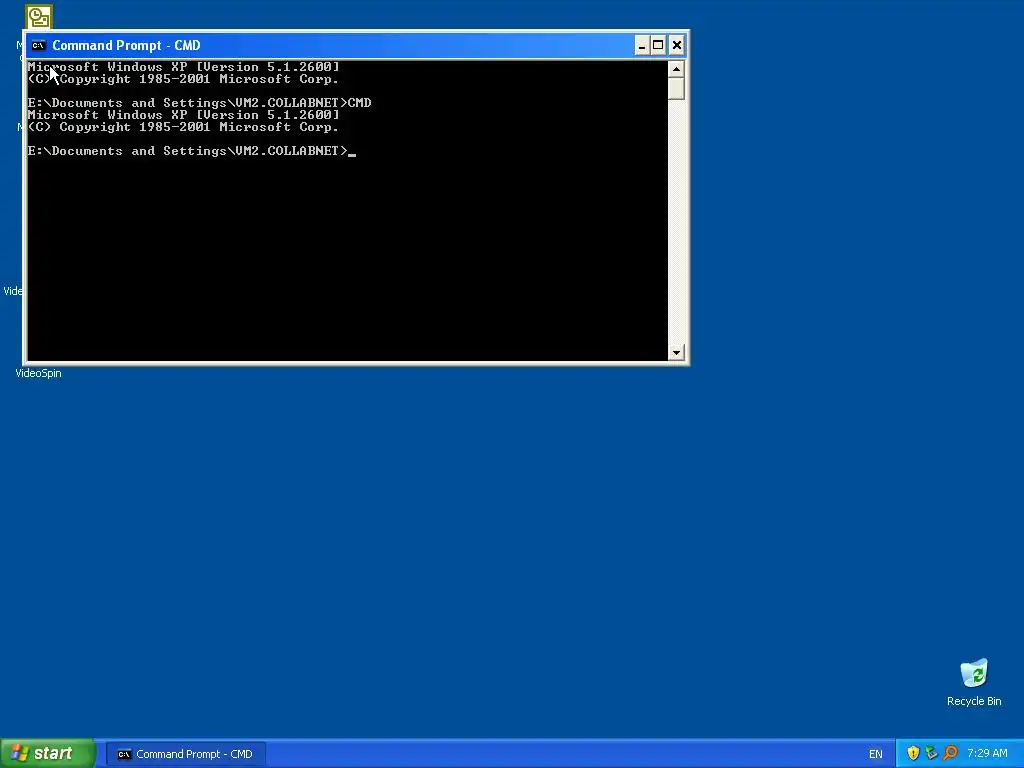Open the Start menu

pos(48,754)
